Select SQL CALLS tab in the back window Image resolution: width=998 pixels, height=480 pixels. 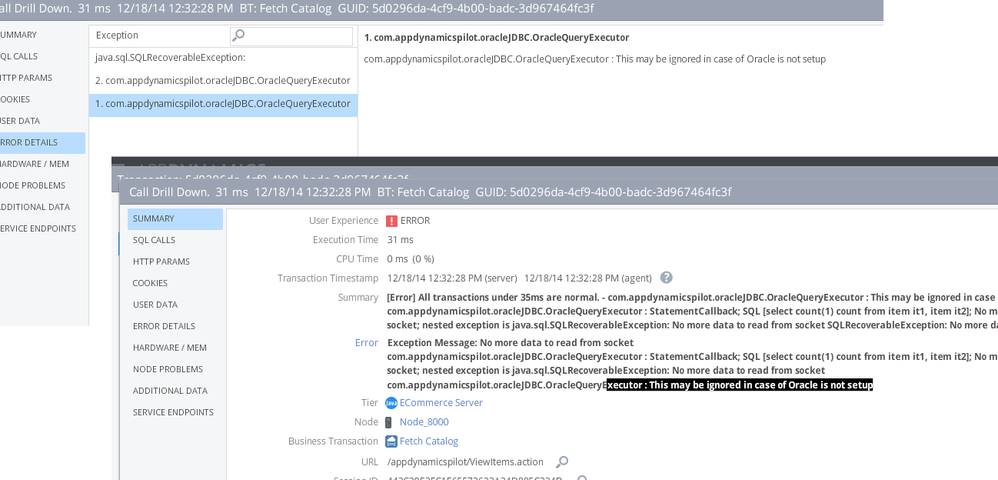click(x=42, y=57)
